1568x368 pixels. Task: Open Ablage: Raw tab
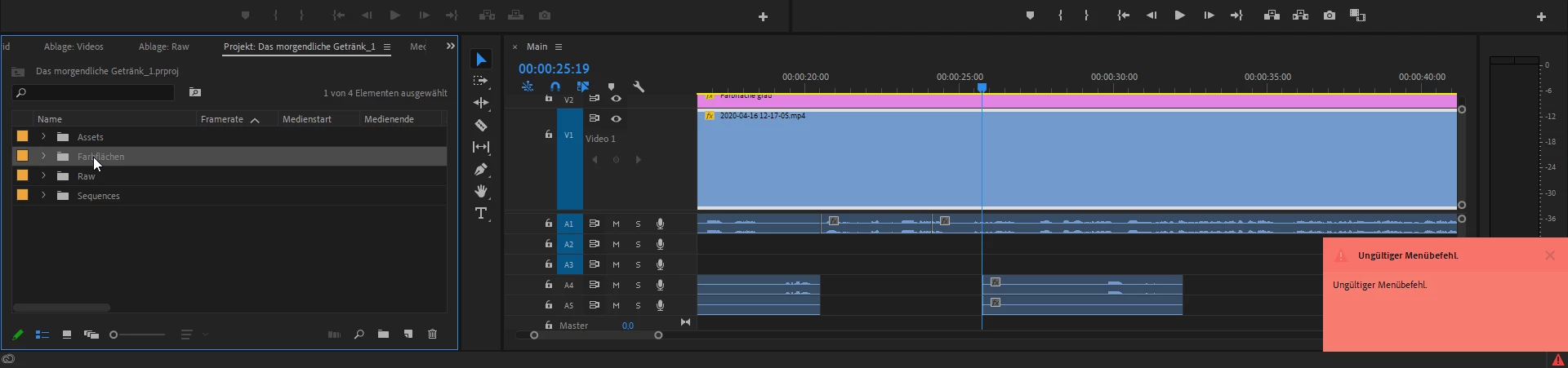click(163, 47)
